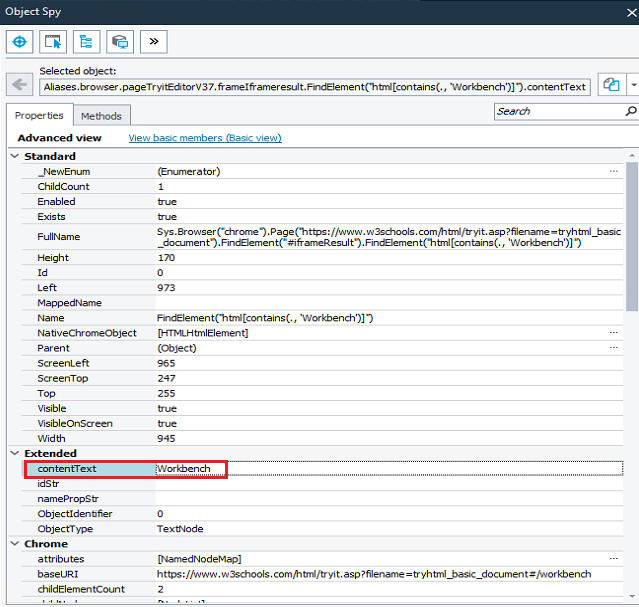Click the point-and-fix cursor selection icon

coord(53,41)
